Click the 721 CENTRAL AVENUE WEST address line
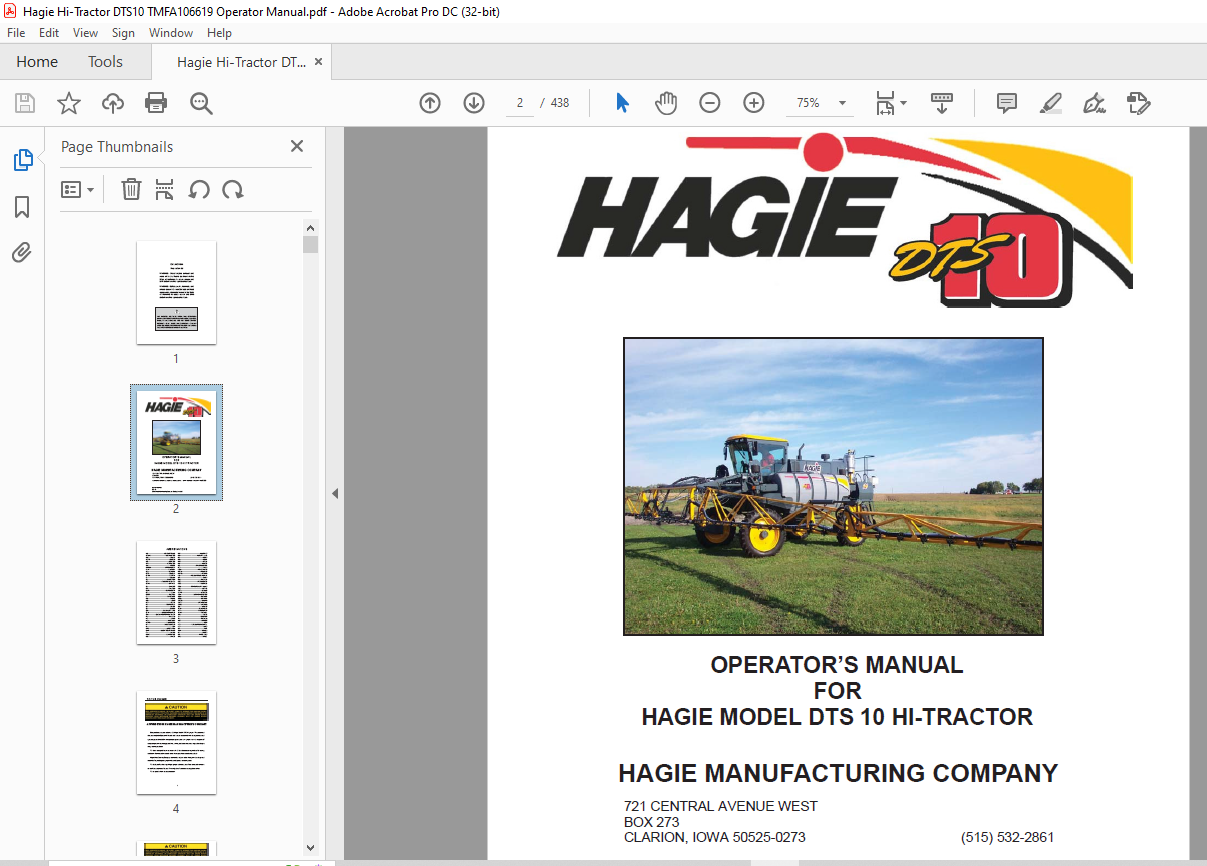1207x866 pixels. pos(720,806)
